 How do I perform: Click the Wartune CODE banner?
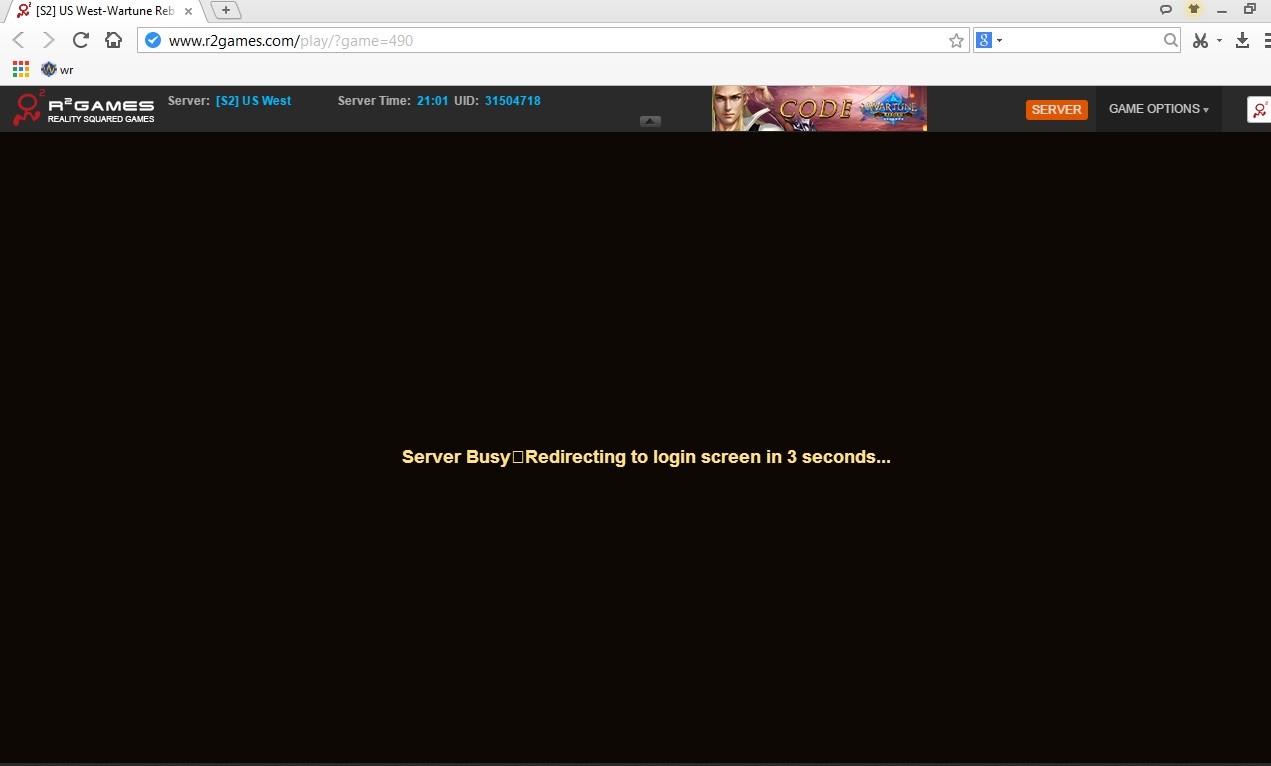pyautogui.click(x=819, y=108)
